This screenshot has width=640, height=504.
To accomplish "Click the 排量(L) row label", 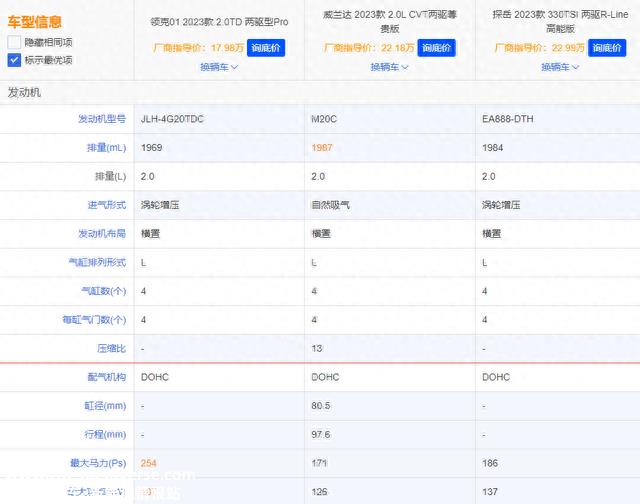I will pyautogui.click(x=110, y=176).
